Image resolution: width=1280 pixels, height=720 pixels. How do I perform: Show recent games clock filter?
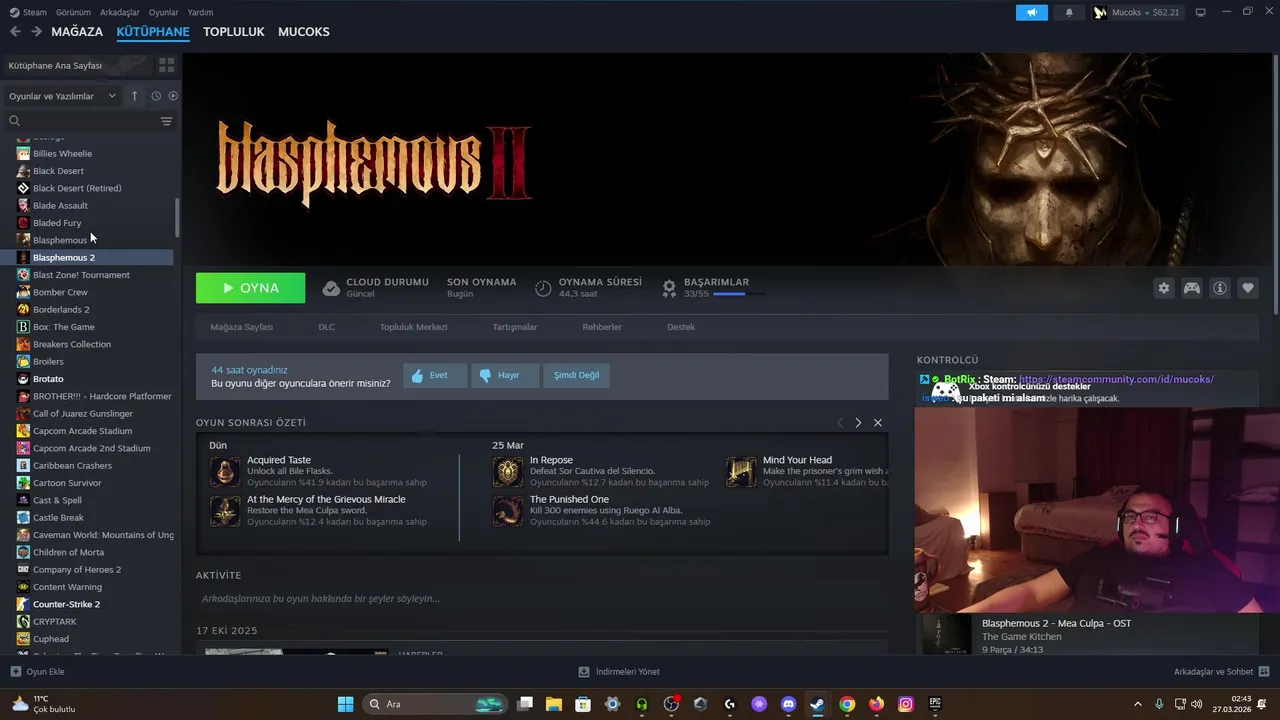[156, 96]
